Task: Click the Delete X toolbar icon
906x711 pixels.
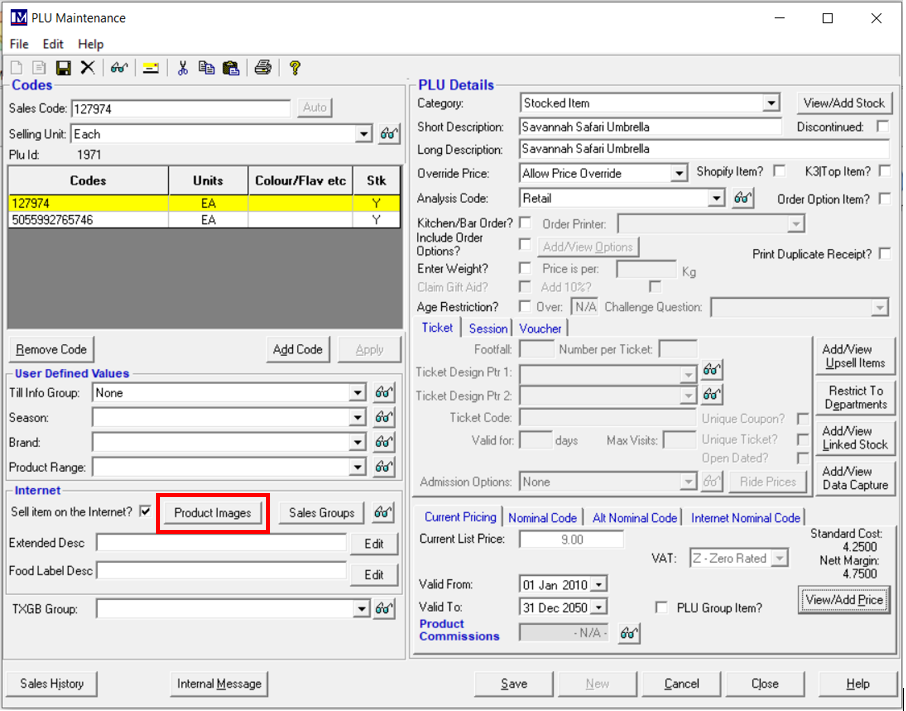Action: coord(88,68)
